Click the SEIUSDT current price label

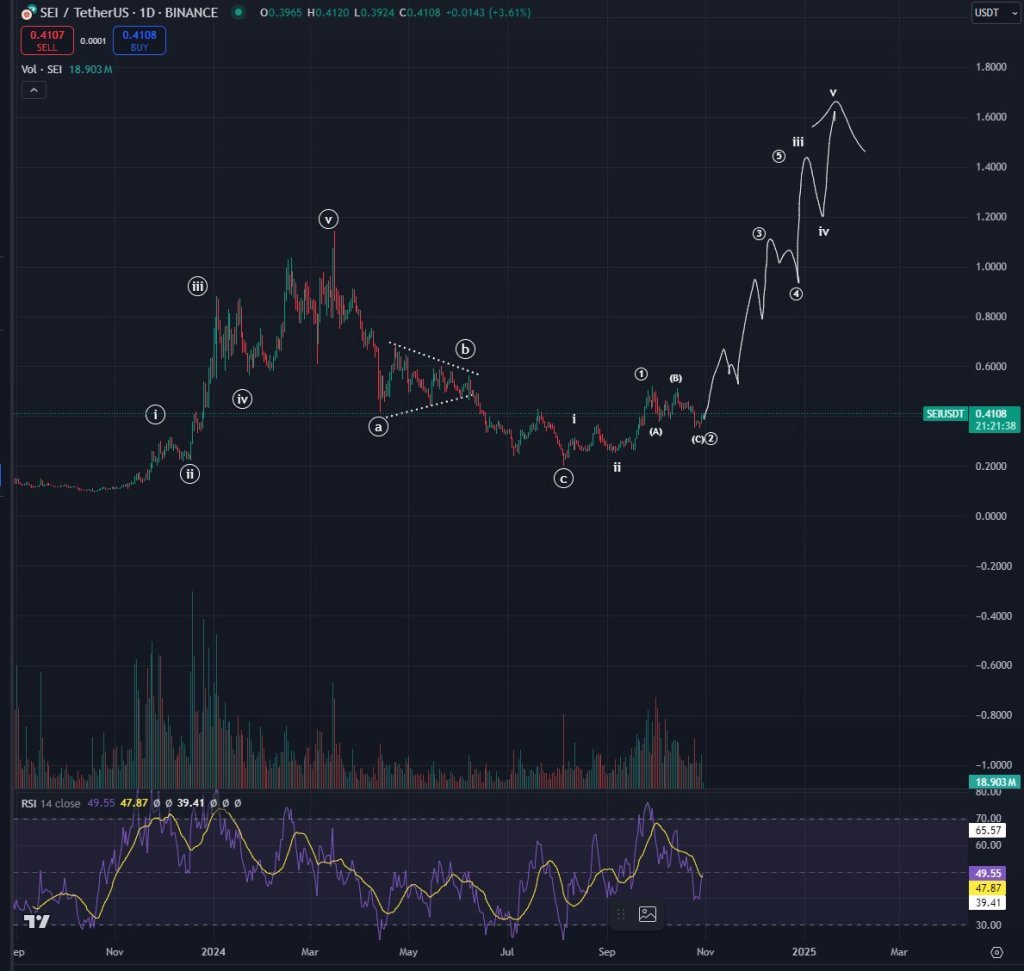[944, 414]
